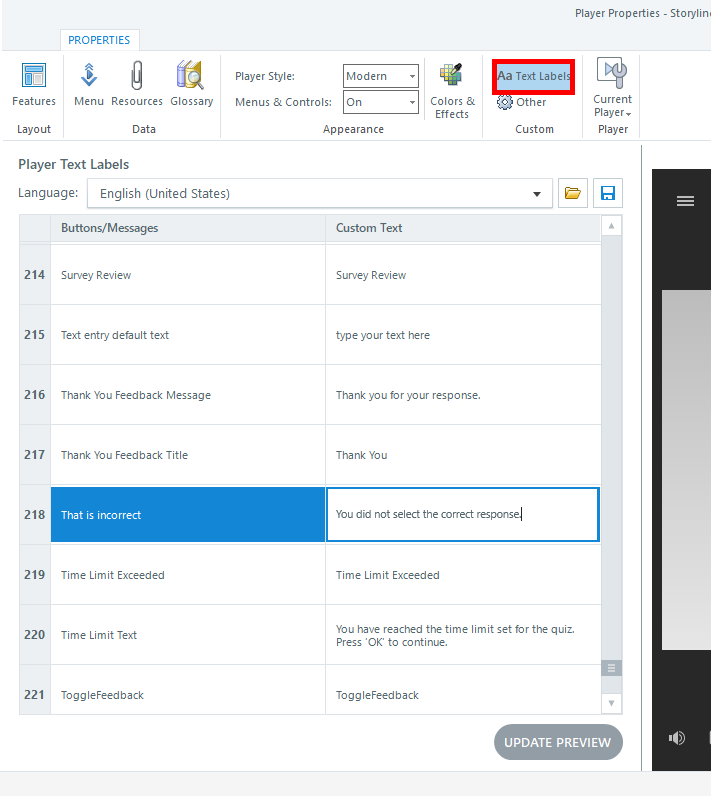The width and height of the screenshot is (711, 796).
Task: Select row number 218
Action: [35, 515]
